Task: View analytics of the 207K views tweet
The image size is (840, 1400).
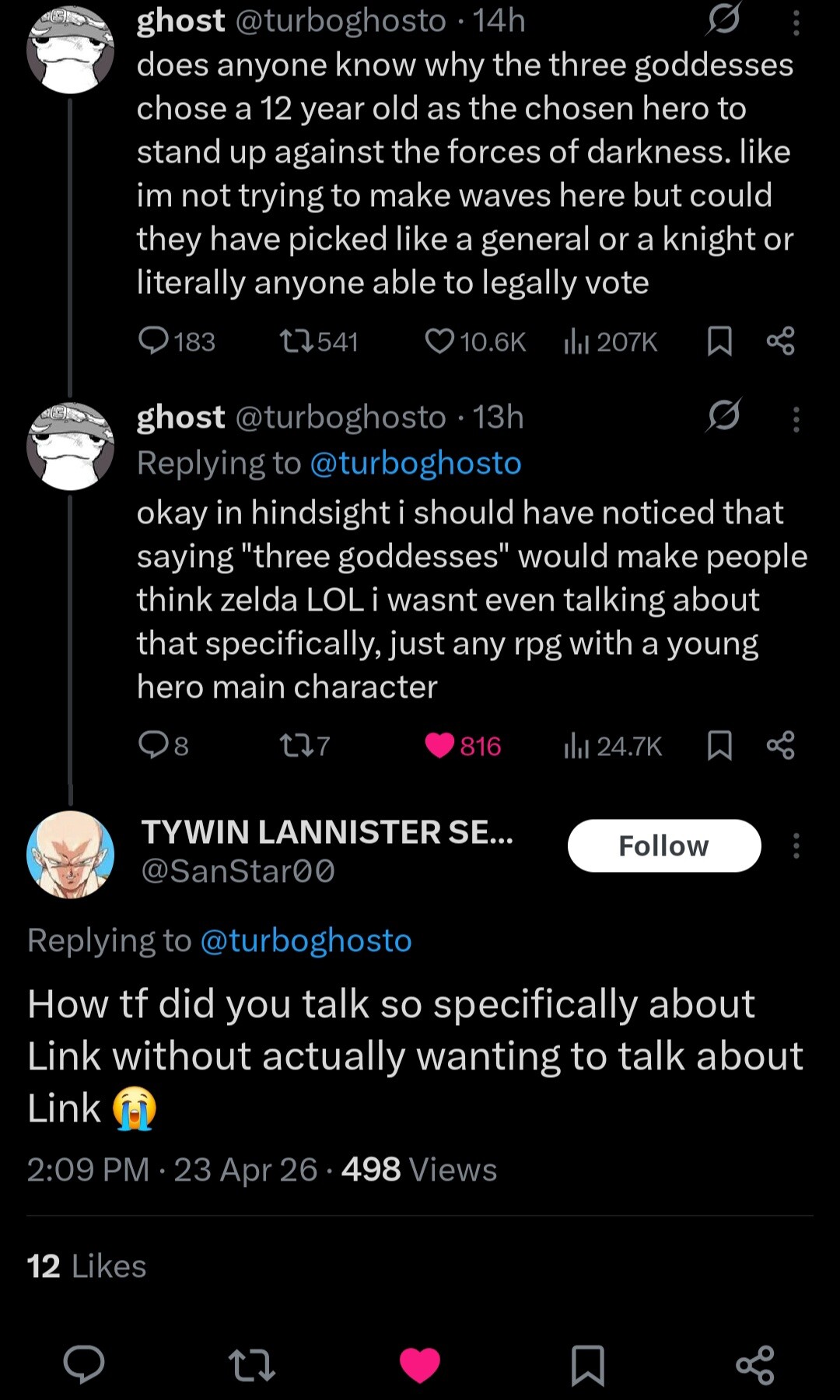Action: coord(576,341)
